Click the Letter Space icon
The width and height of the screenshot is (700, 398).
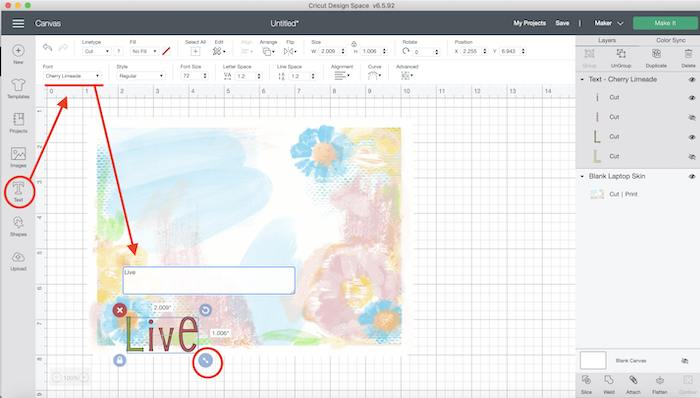227,76
